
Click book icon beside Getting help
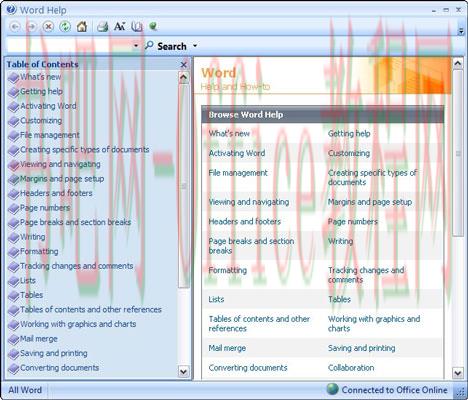click(14, 92)
